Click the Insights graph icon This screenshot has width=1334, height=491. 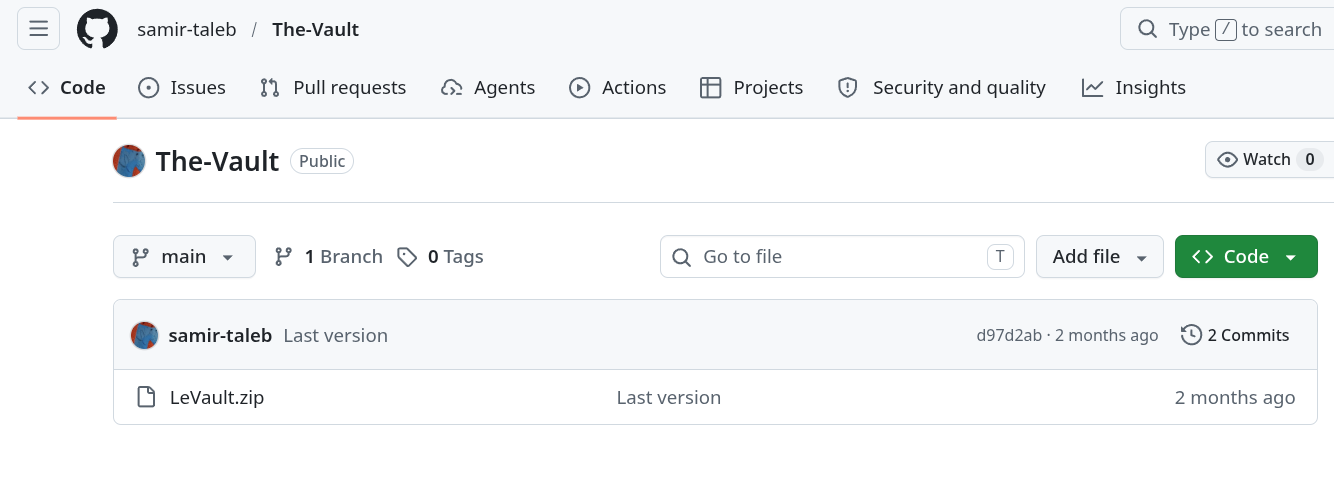point(1092,88)
